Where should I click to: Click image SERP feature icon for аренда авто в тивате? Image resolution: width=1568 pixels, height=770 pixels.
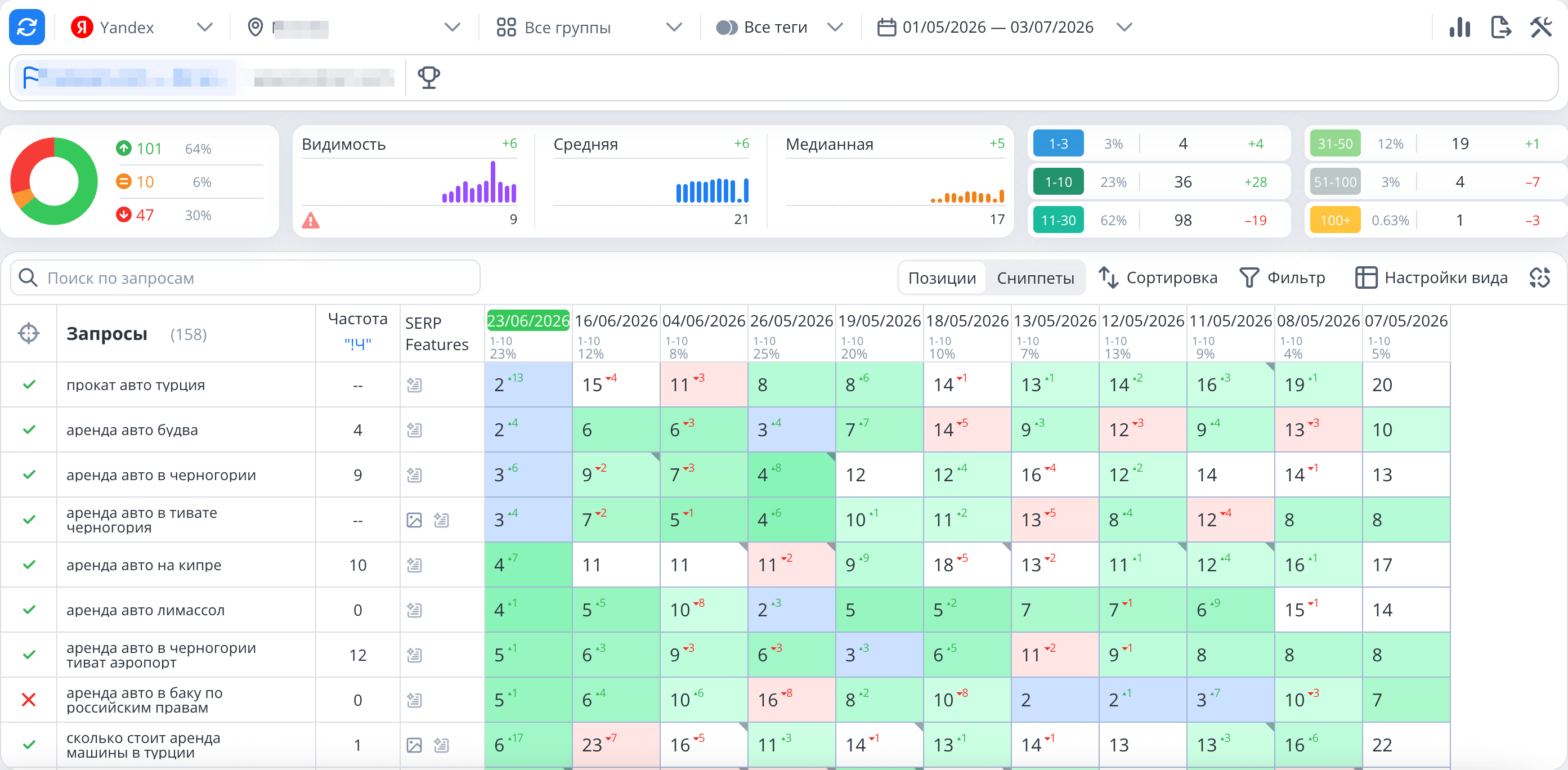pyautogui.click(x=414, y=520)
